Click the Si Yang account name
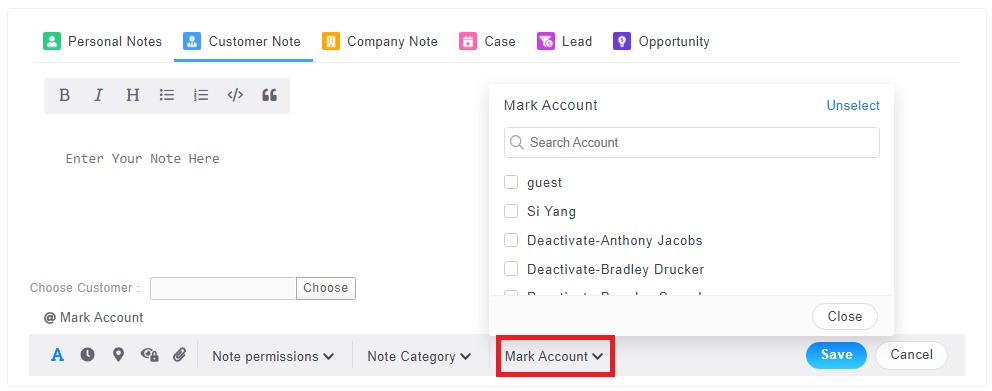The width and height of the screenshot is (992, 391). pyautogui.click(x=551, y=211)
